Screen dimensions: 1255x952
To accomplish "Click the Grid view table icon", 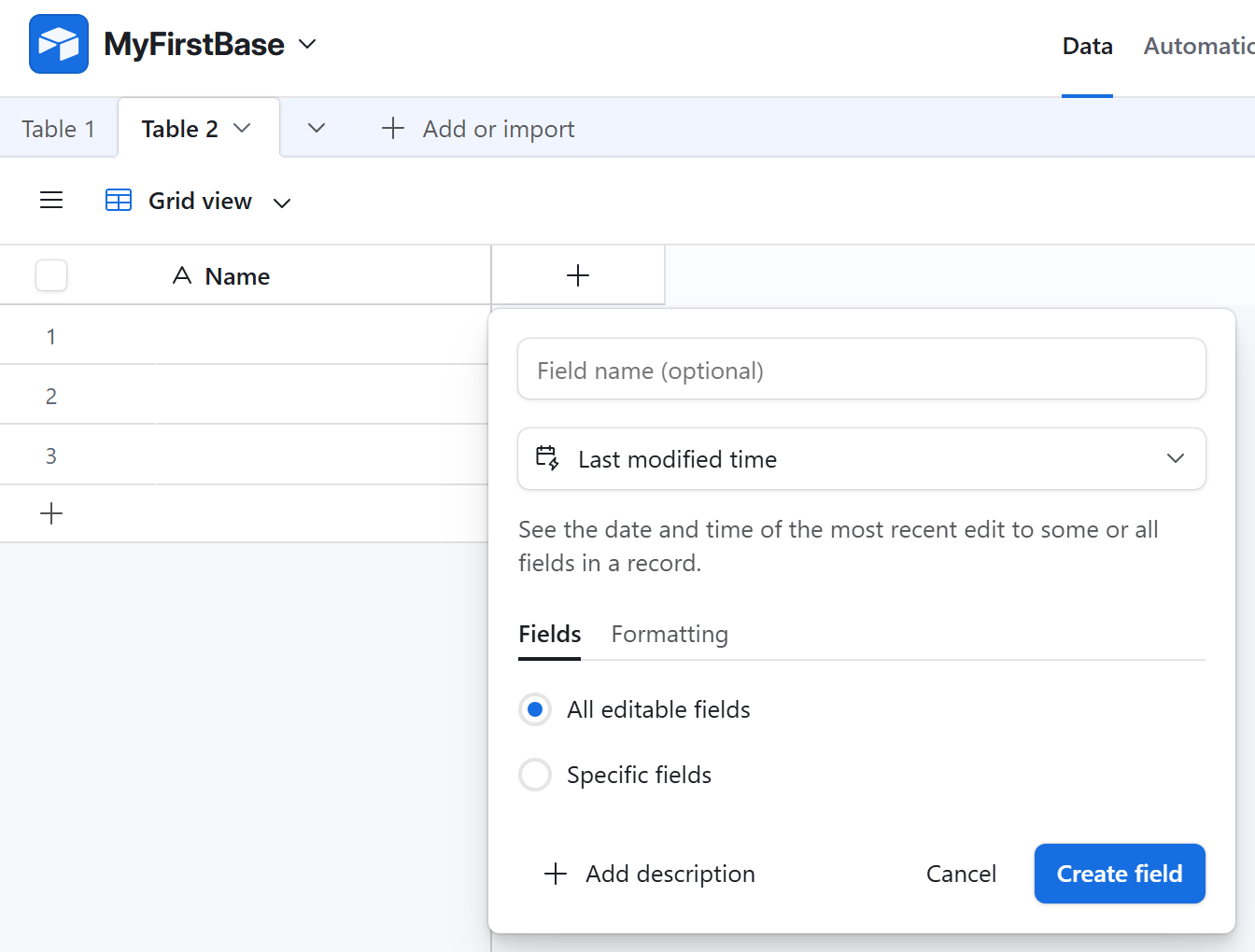I will pyautogui.click(x=119, y=201).
